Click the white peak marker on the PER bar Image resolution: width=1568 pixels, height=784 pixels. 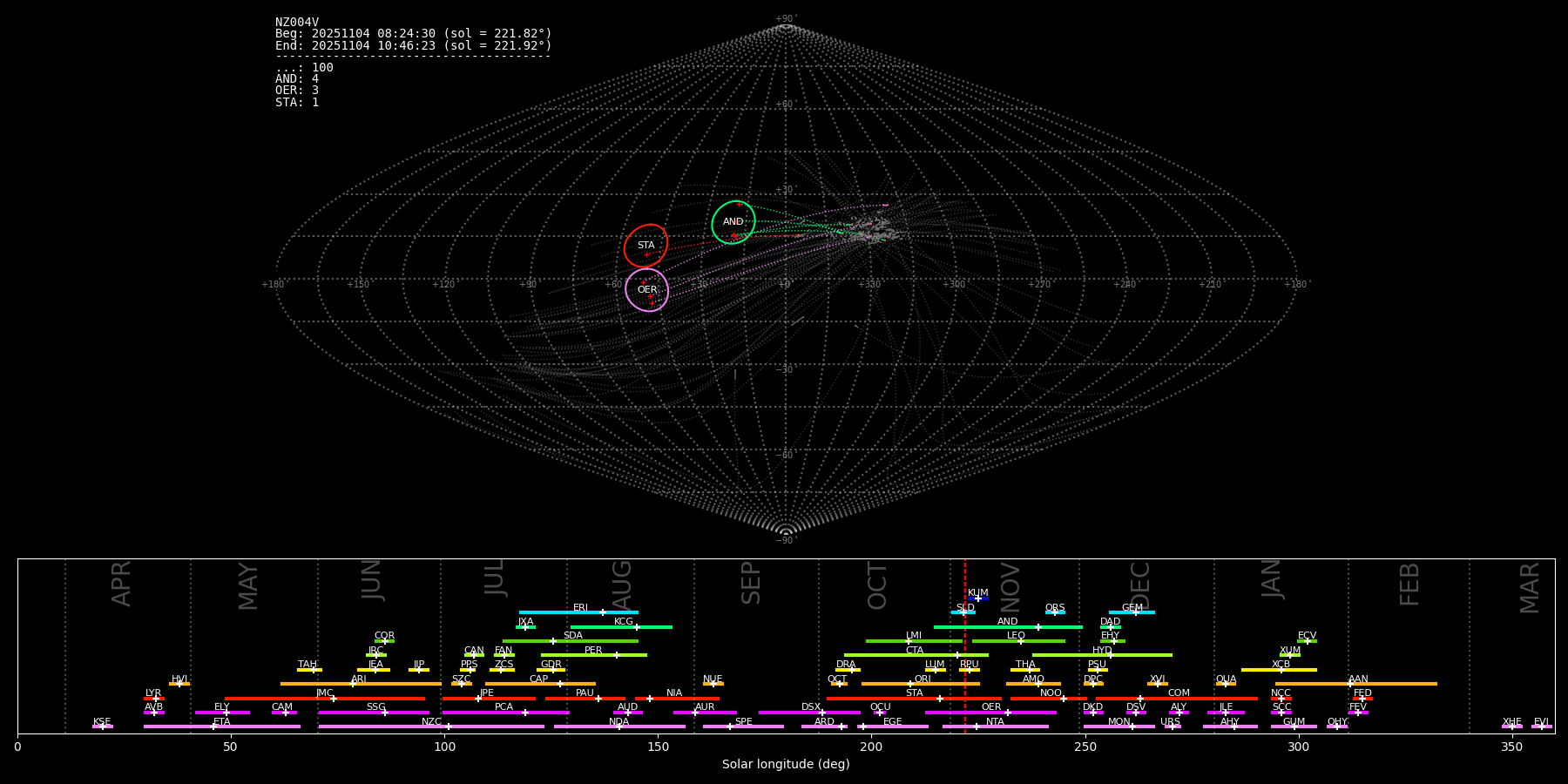(616, 655)
